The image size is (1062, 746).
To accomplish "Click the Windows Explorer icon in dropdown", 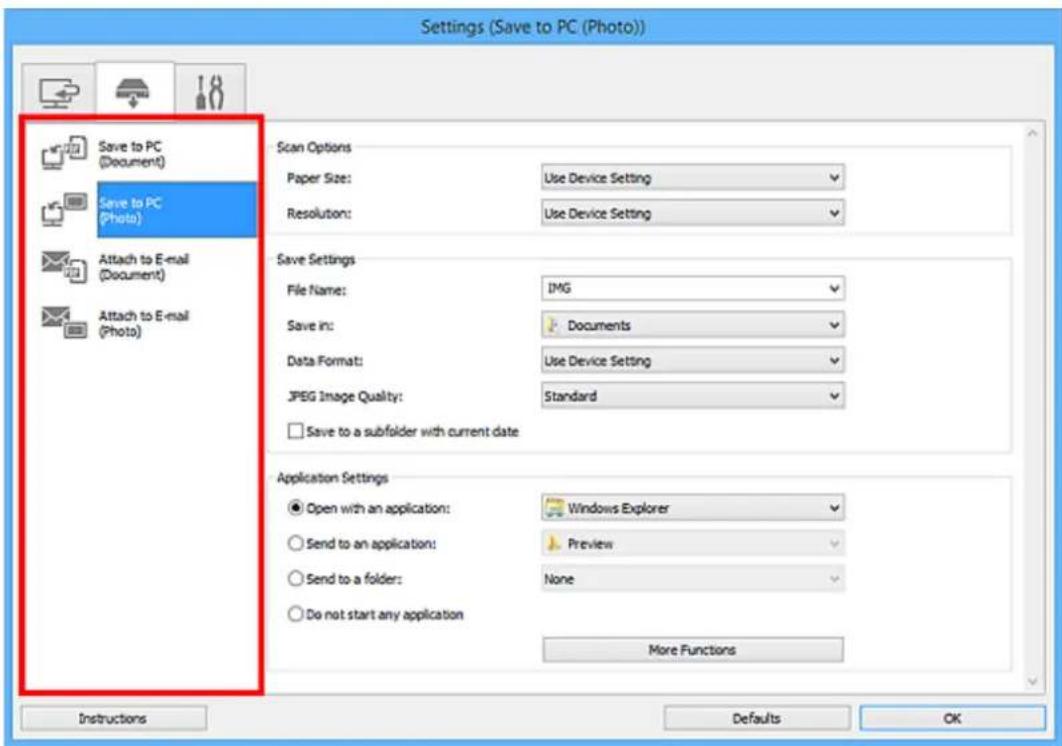I will pos(555,508).
